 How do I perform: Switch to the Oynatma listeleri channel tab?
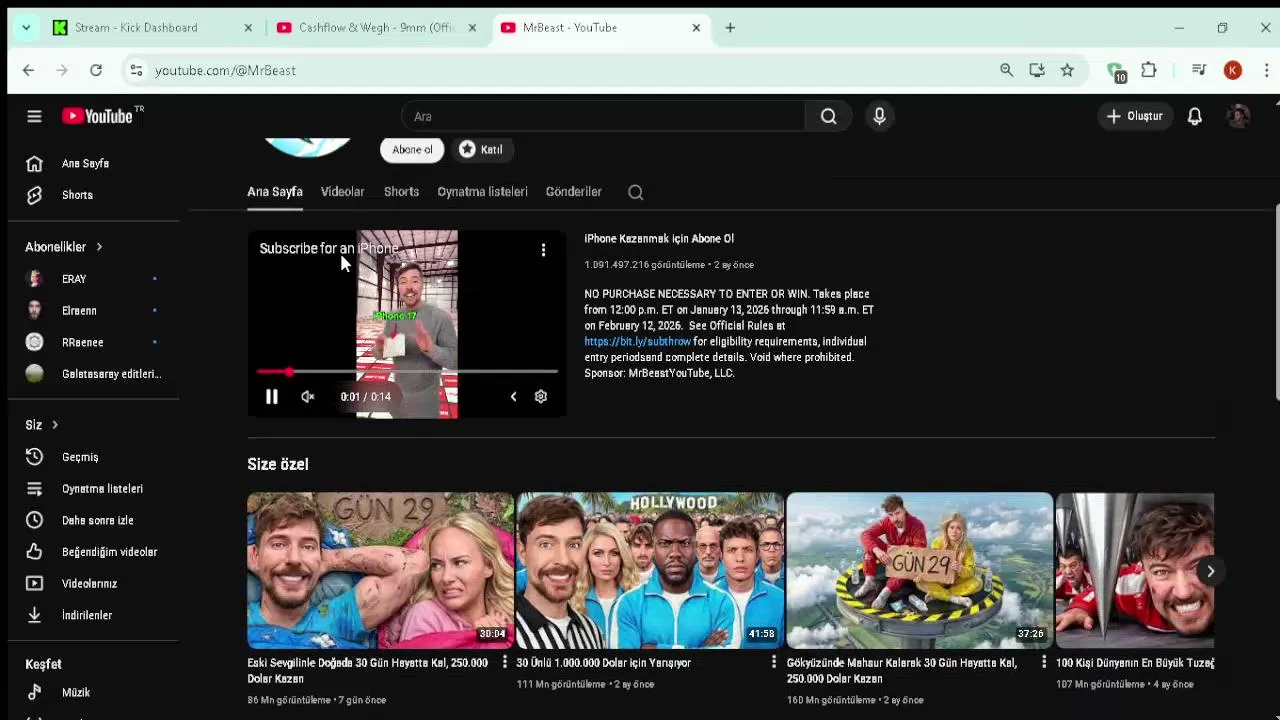(x=482, y=192)
